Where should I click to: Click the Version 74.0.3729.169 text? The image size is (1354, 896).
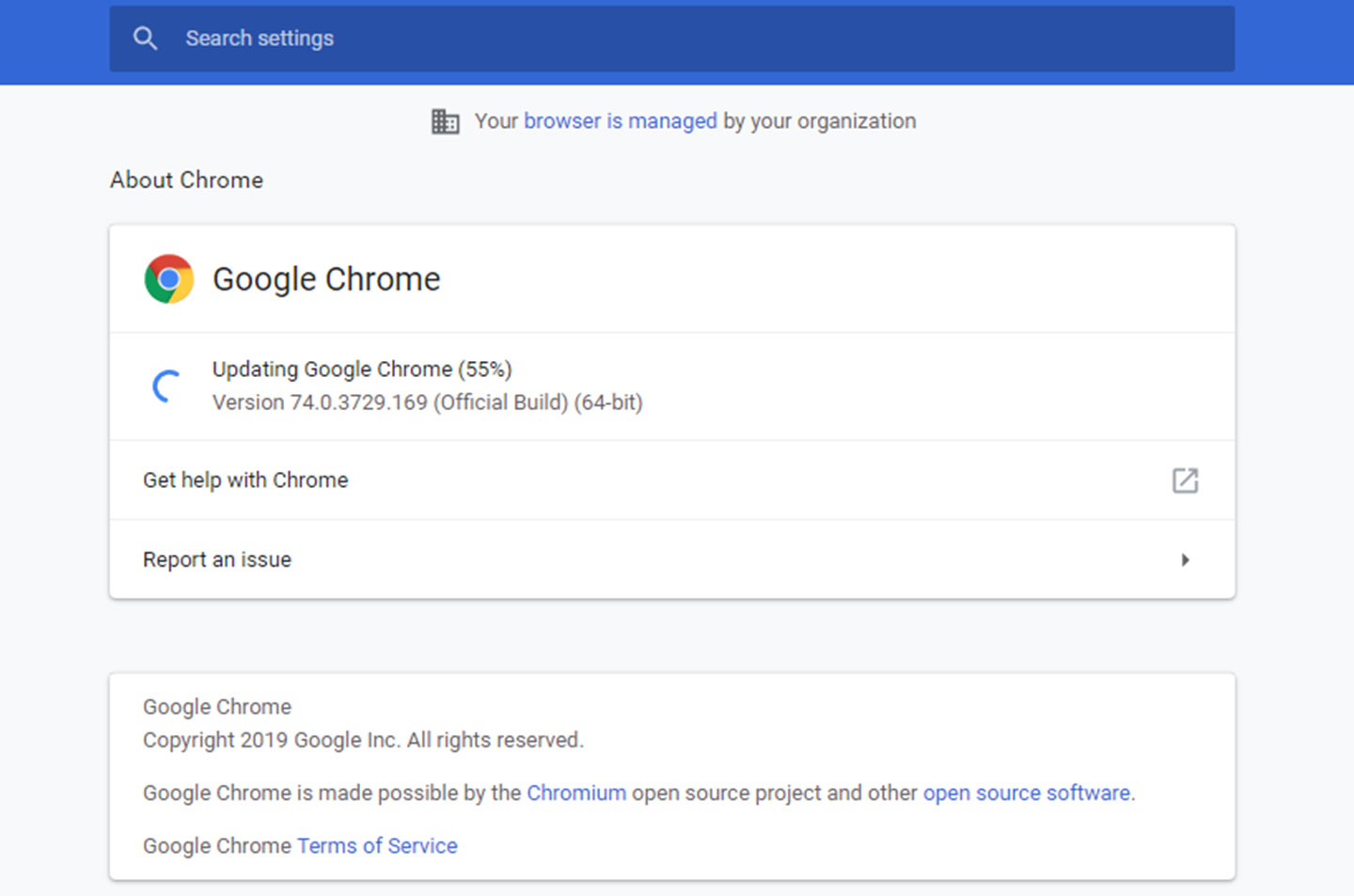[427, 402]
